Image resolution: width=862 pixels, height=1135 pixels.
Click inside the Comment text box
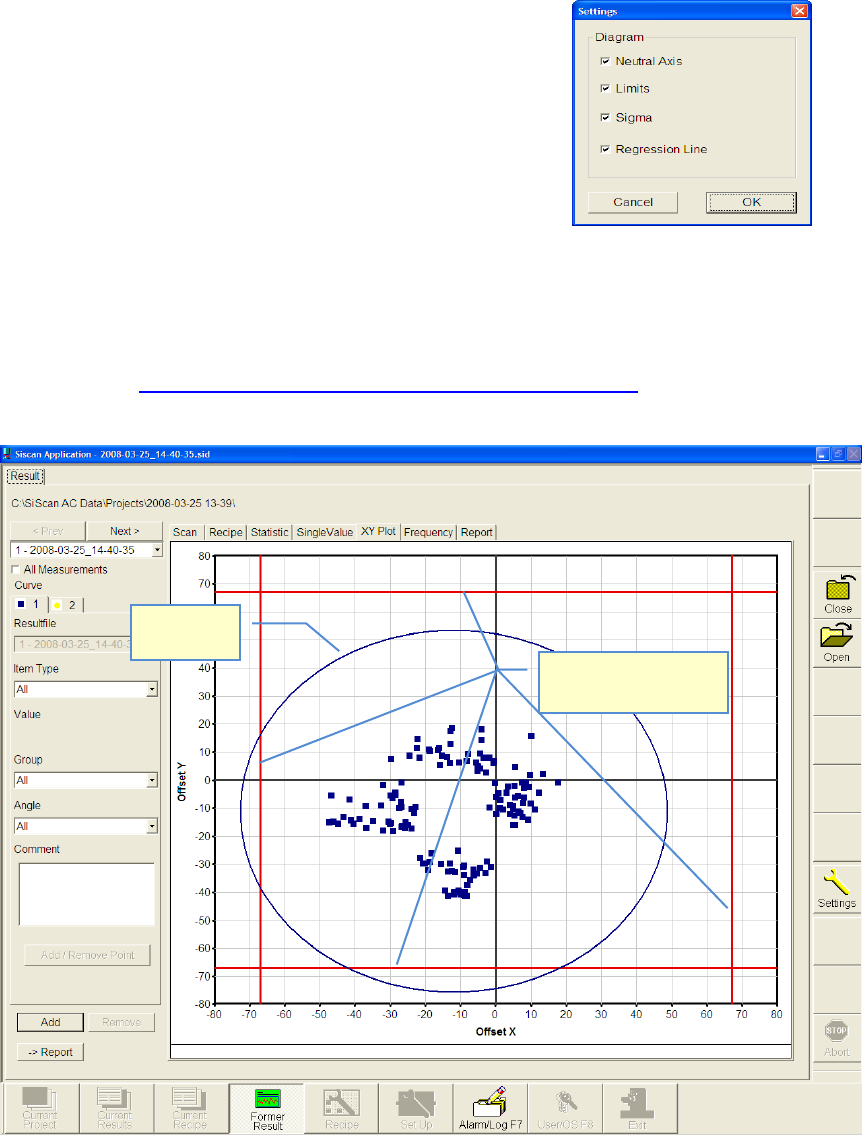click(87, 894)
